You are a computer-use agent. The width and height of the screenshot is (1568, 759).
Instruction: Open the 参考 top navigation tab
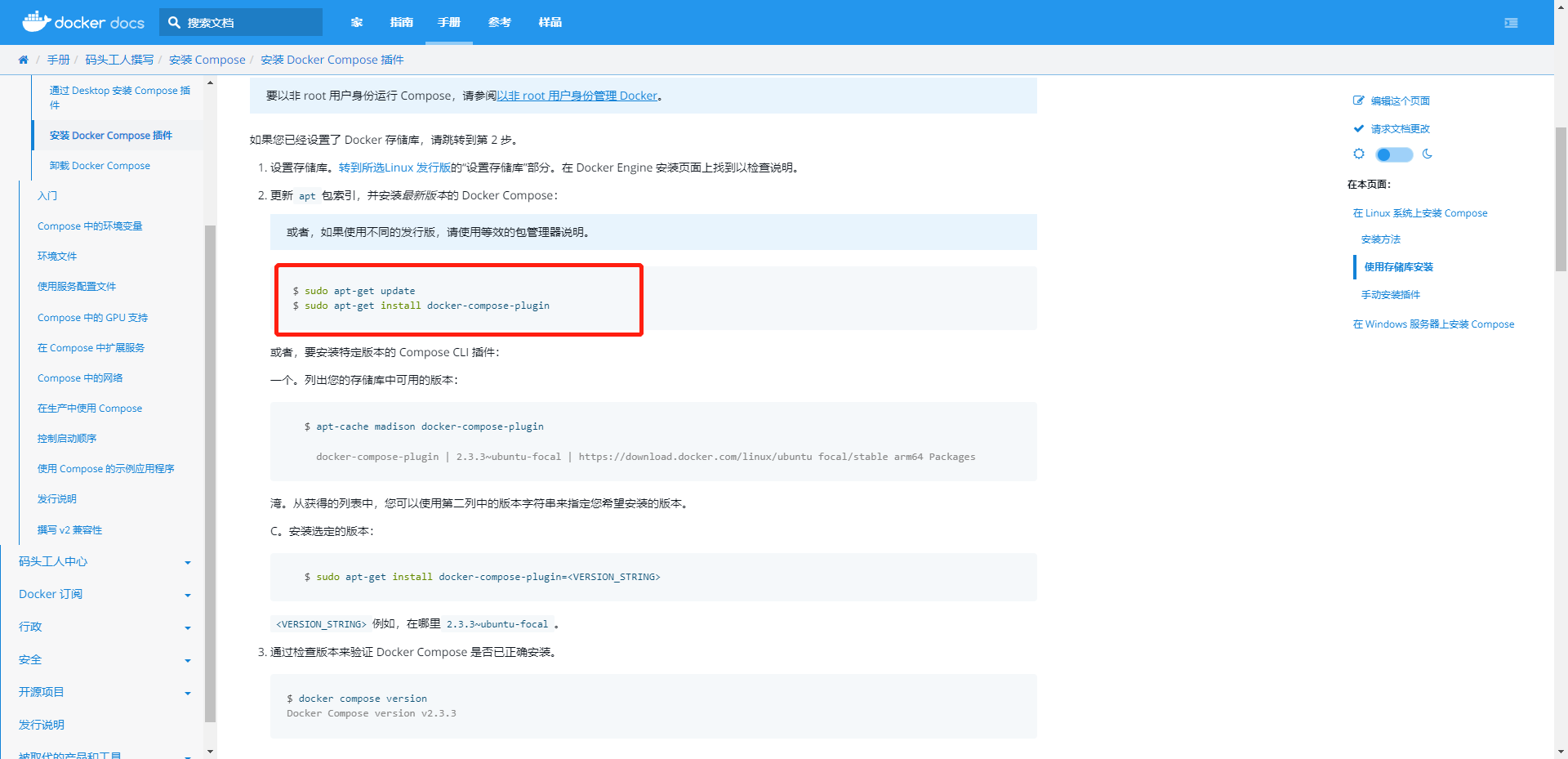[x=499, y=22]
